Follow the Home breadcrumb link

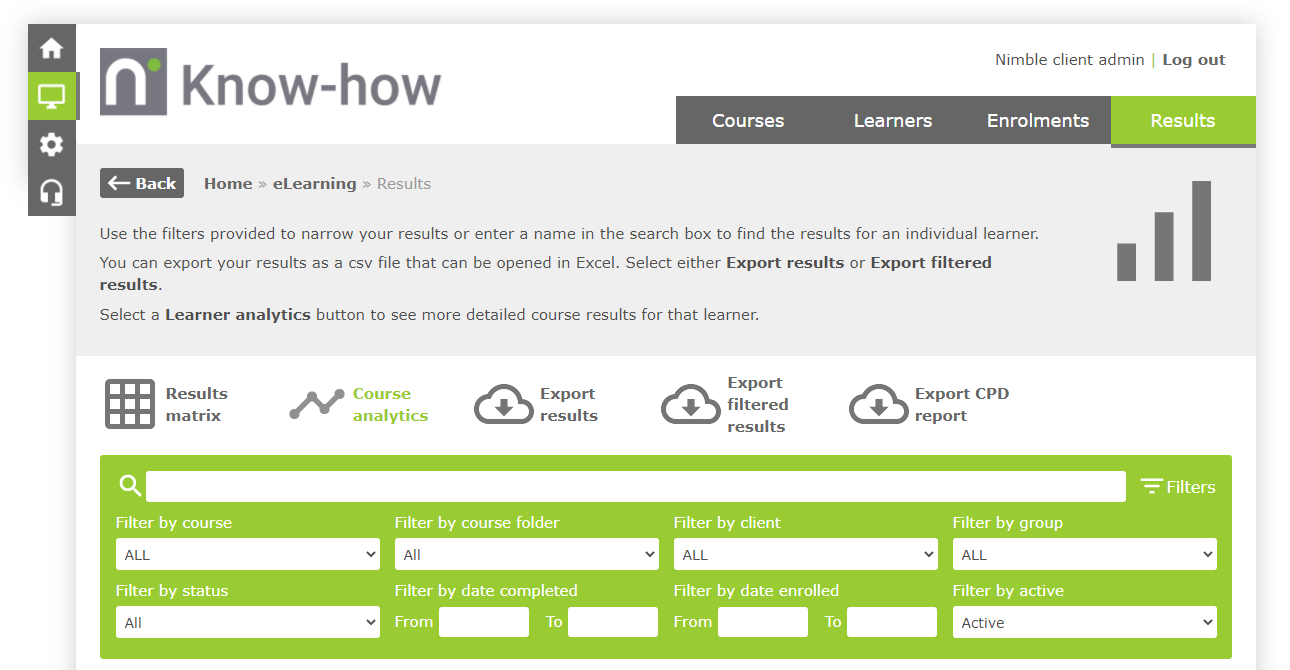[x=228, y=184]
